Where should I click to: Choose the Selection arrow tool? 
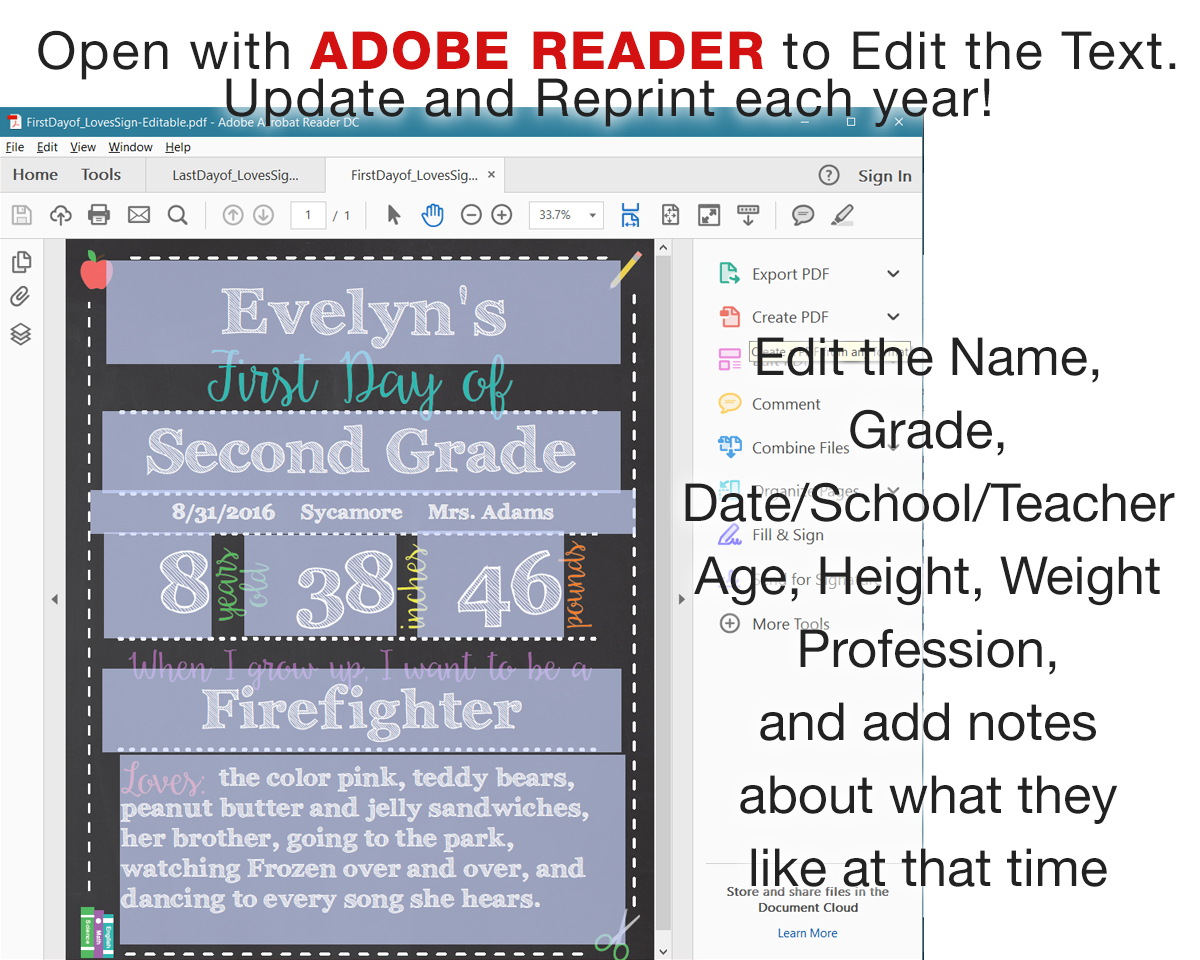(394, 215)
